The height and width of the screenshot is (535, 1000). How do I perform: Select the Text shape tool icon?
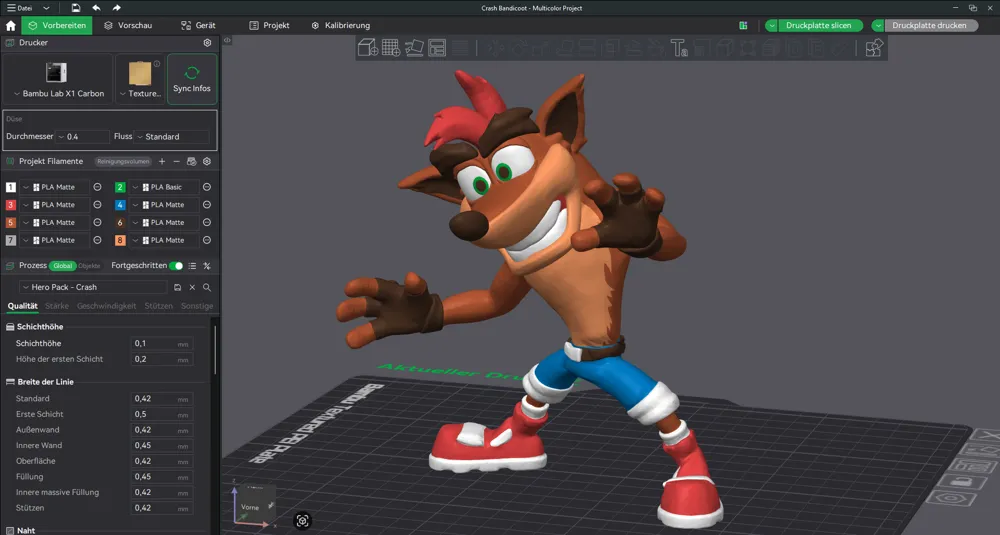click(x=679, y=48)
